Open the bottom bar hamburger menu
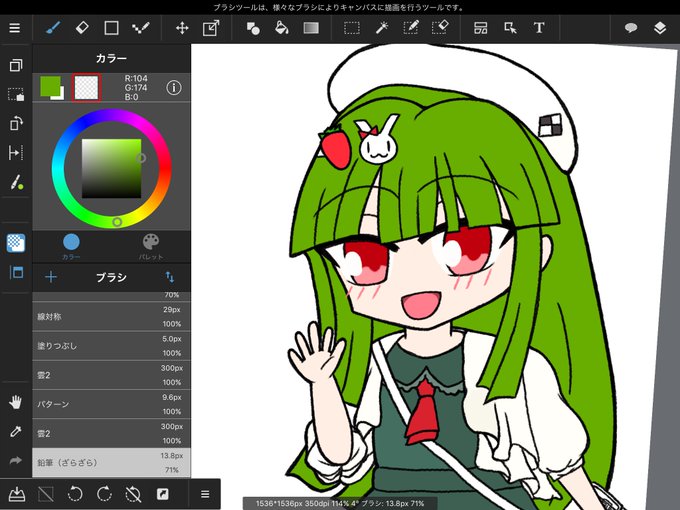This screenshot has height=510, width=680. click(205, 494)
